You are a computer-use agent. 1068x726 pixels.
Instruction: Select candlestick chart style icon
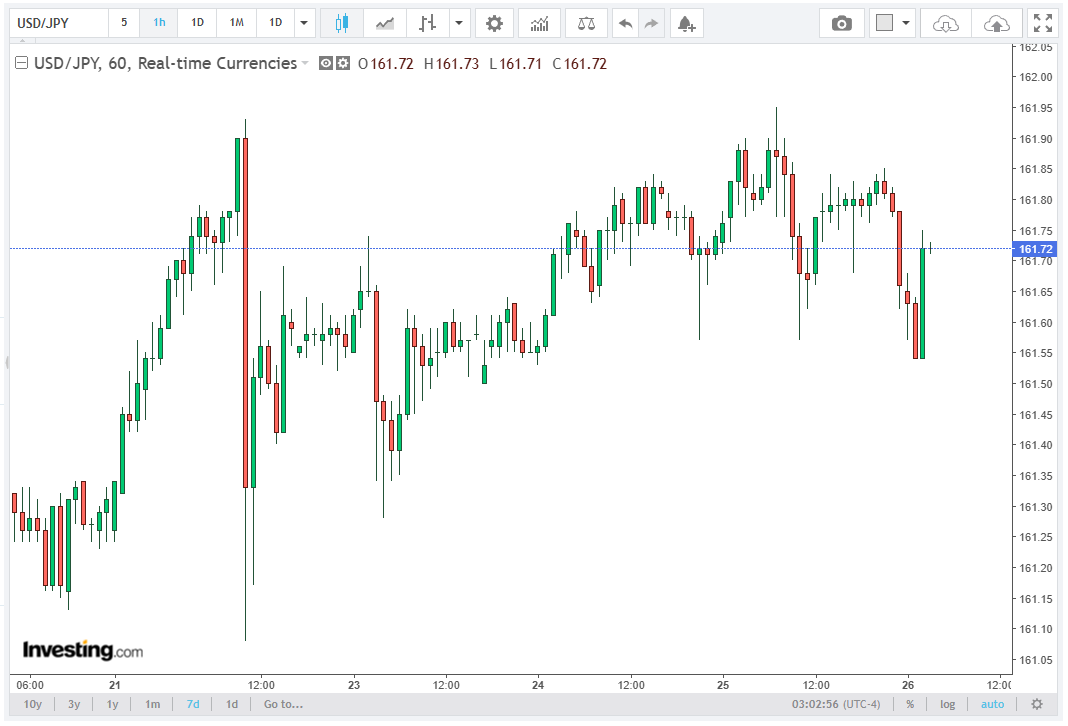coord(342,24)
